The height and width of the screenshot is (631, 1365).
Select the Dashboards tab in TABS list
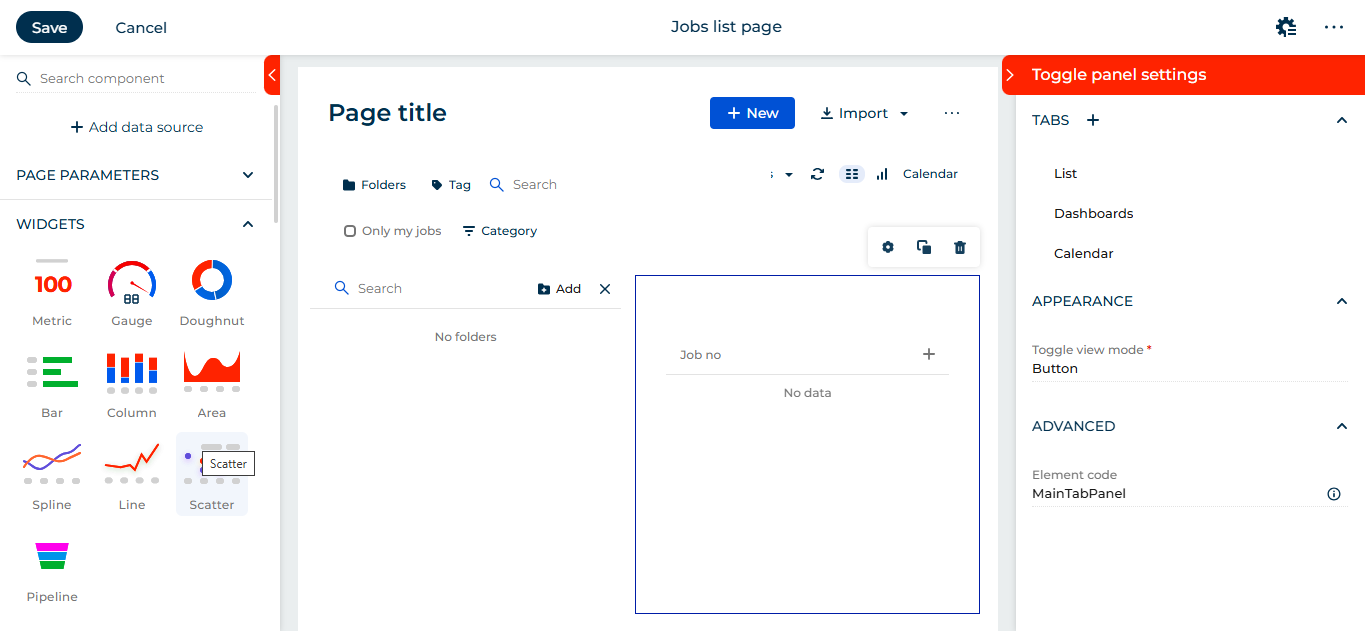point(1093,213)
